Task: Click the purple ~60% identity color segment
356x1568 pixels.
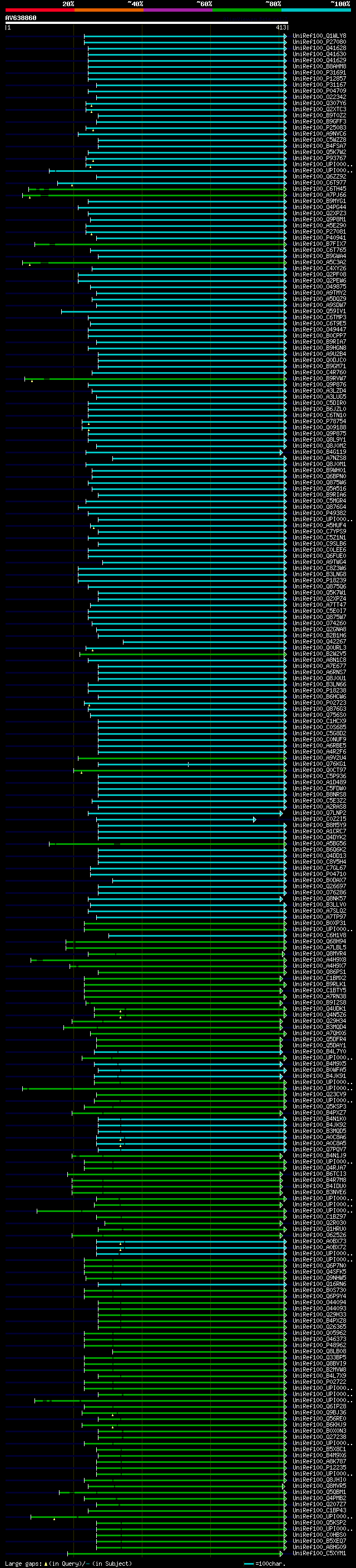Action: [x=177, y=10]
